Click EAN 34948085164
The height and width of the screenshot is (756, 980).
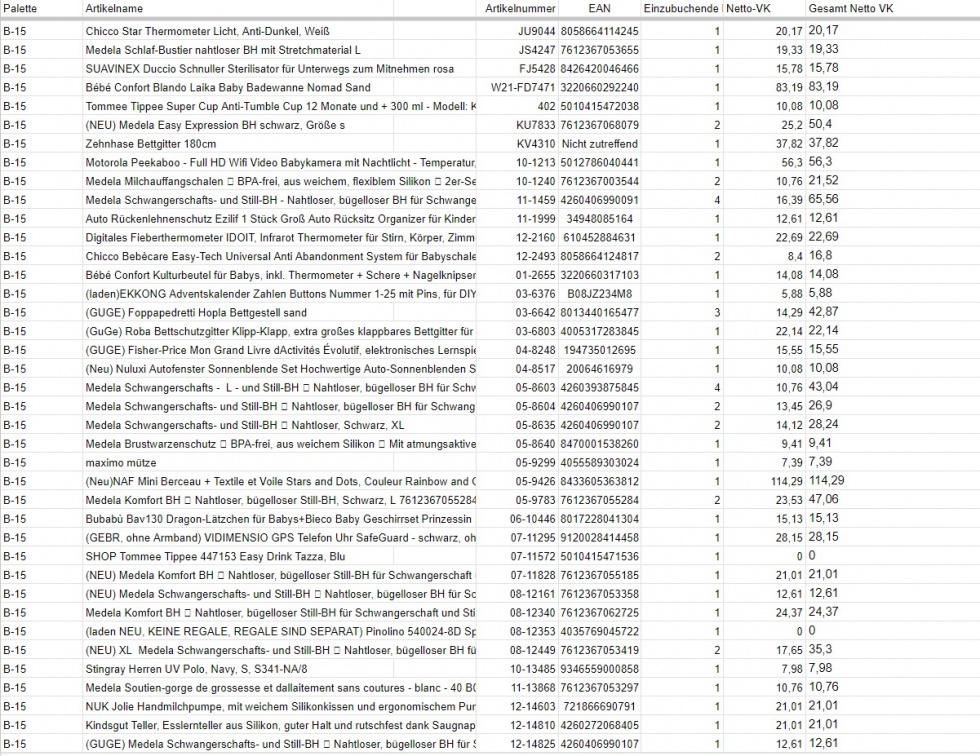coord(599,219)
